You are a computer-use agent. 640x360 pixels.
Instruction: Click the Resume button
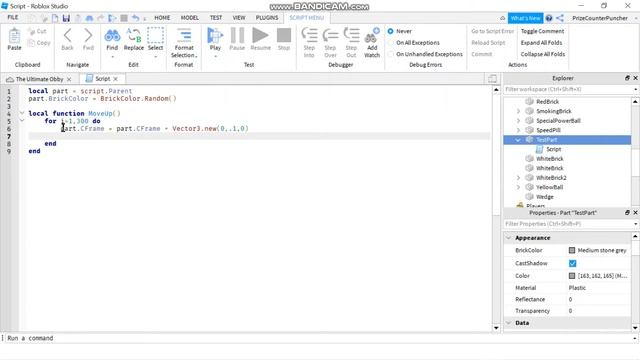click(x=260, y=36)
